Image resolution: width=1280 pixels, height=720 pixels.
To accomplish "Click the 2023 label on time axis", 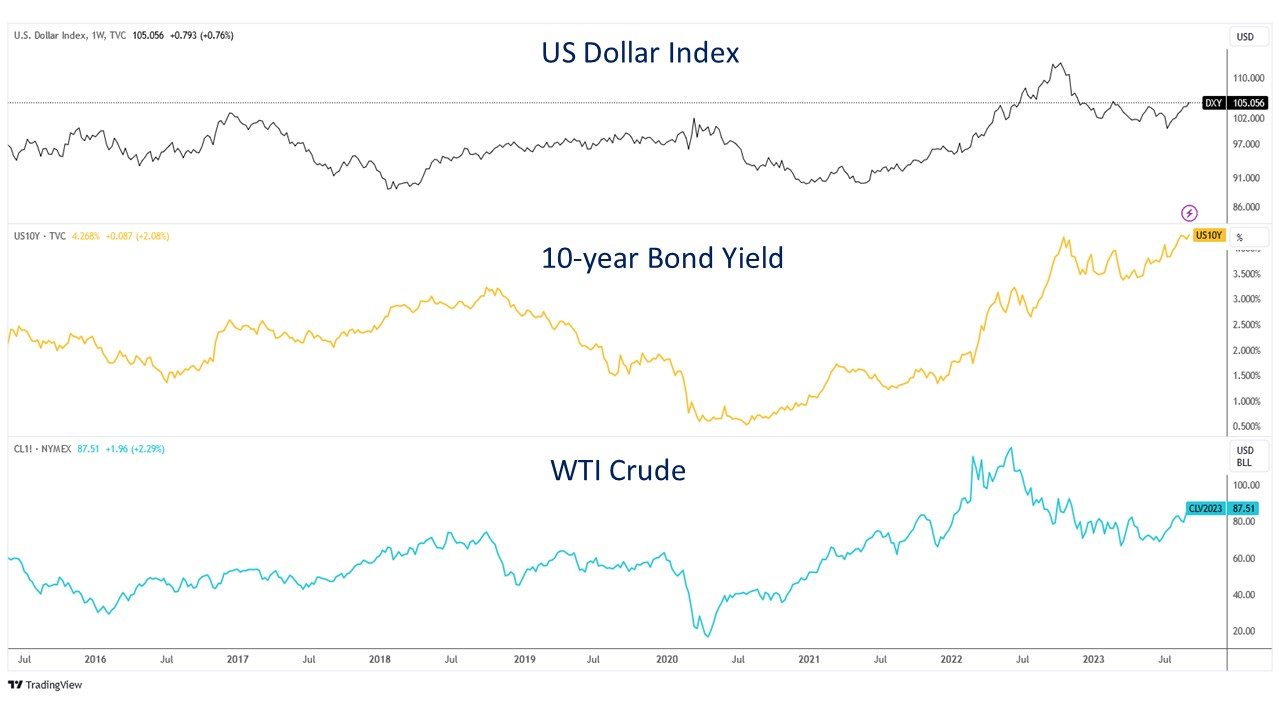I will click(1094, 659).
